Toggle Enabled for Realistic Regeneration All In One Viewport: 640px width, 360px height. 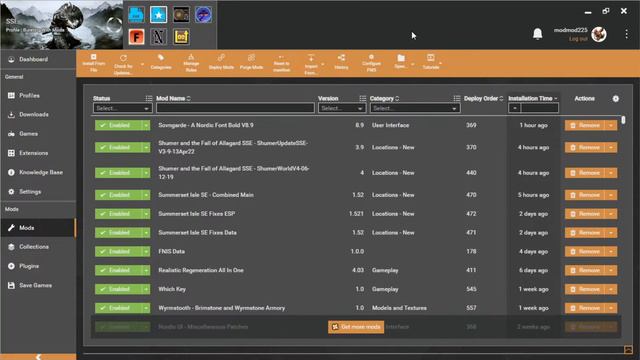click(x=118, y=270)
